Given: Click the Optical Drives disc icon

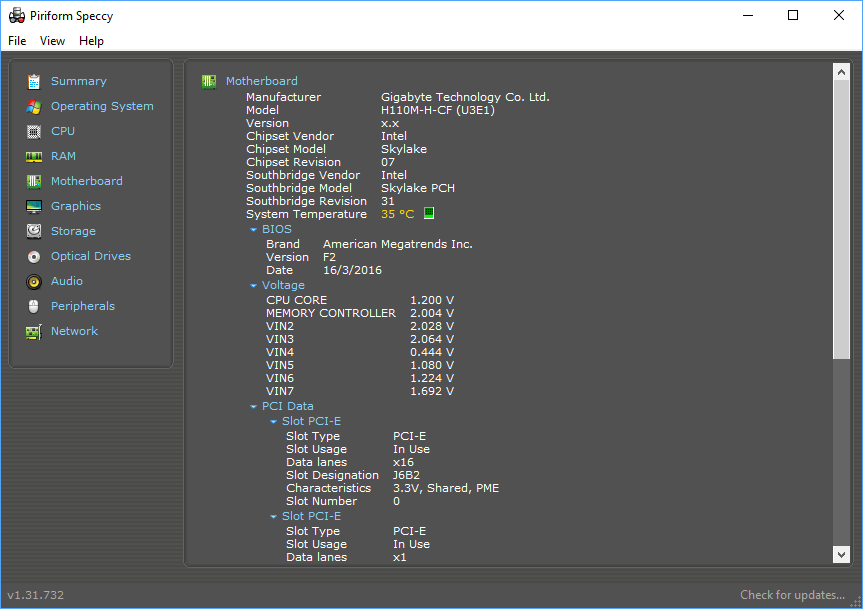Looking at the screenshot, I should (34, 257).
